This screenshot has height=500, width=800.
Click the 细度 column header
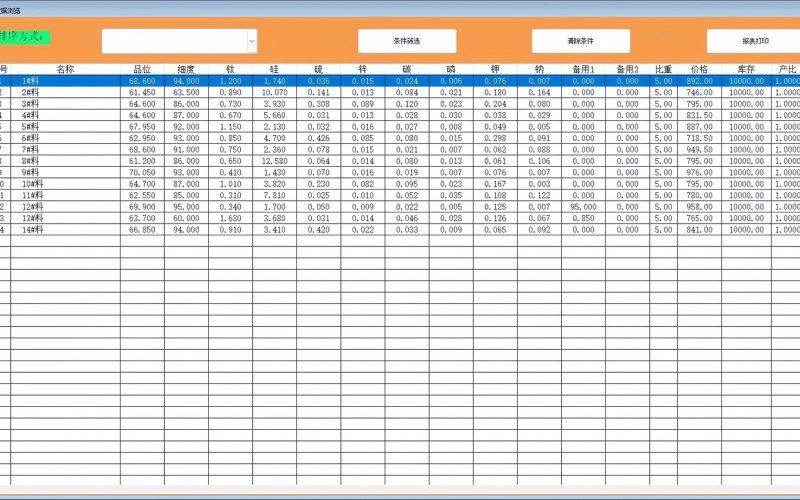[186, 70]
